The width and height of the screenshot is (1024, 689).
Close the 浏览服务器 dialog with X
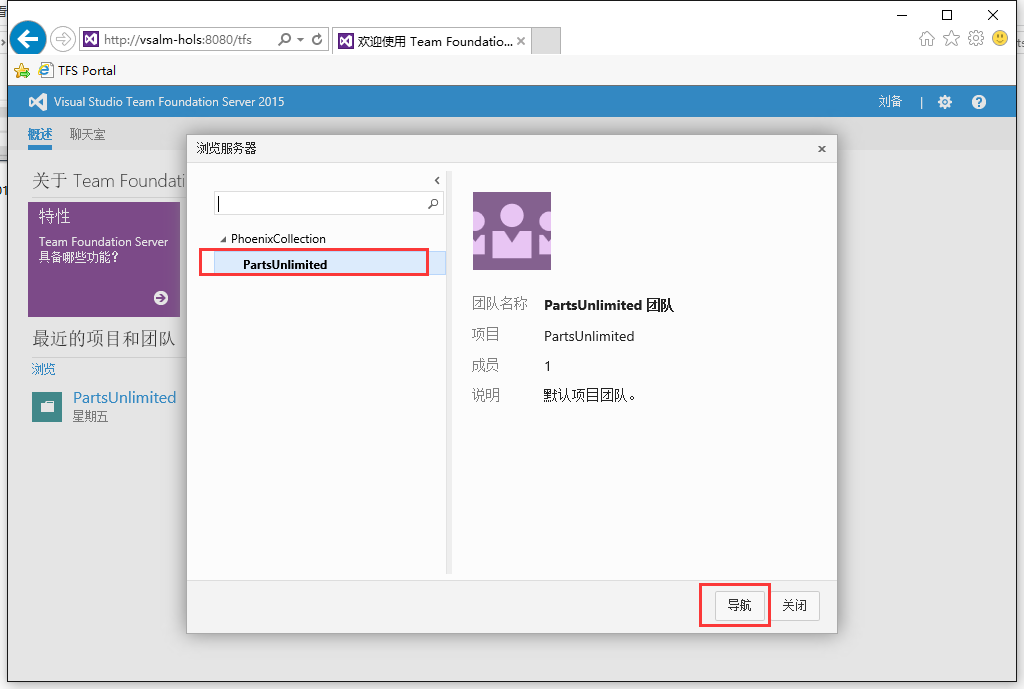[822, 149]
